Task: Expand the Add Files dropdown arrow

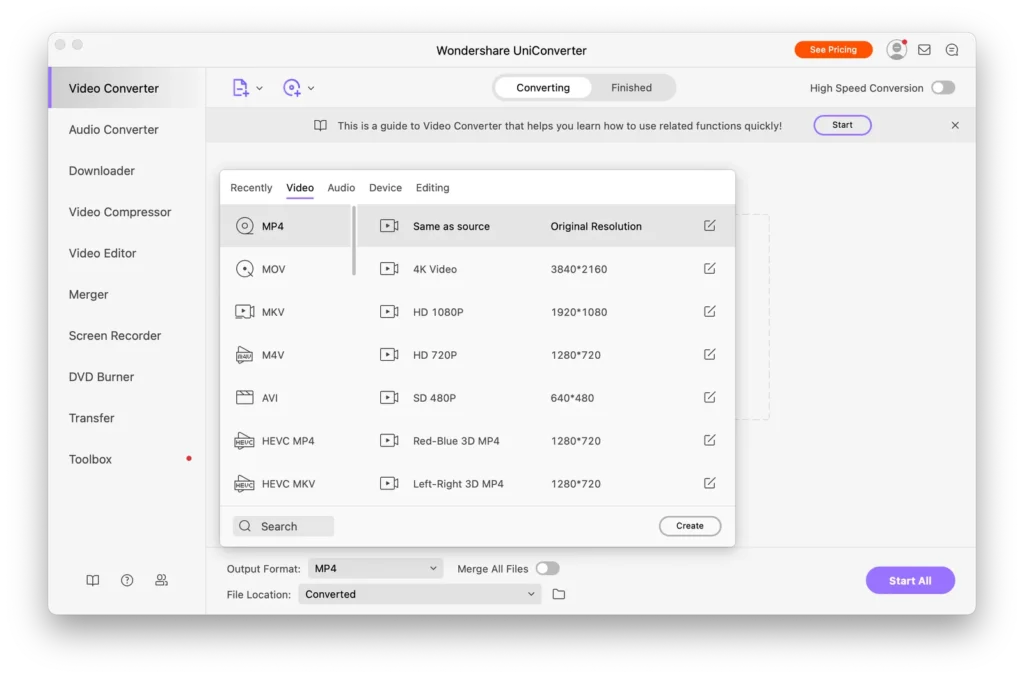Action: point(259,88)
